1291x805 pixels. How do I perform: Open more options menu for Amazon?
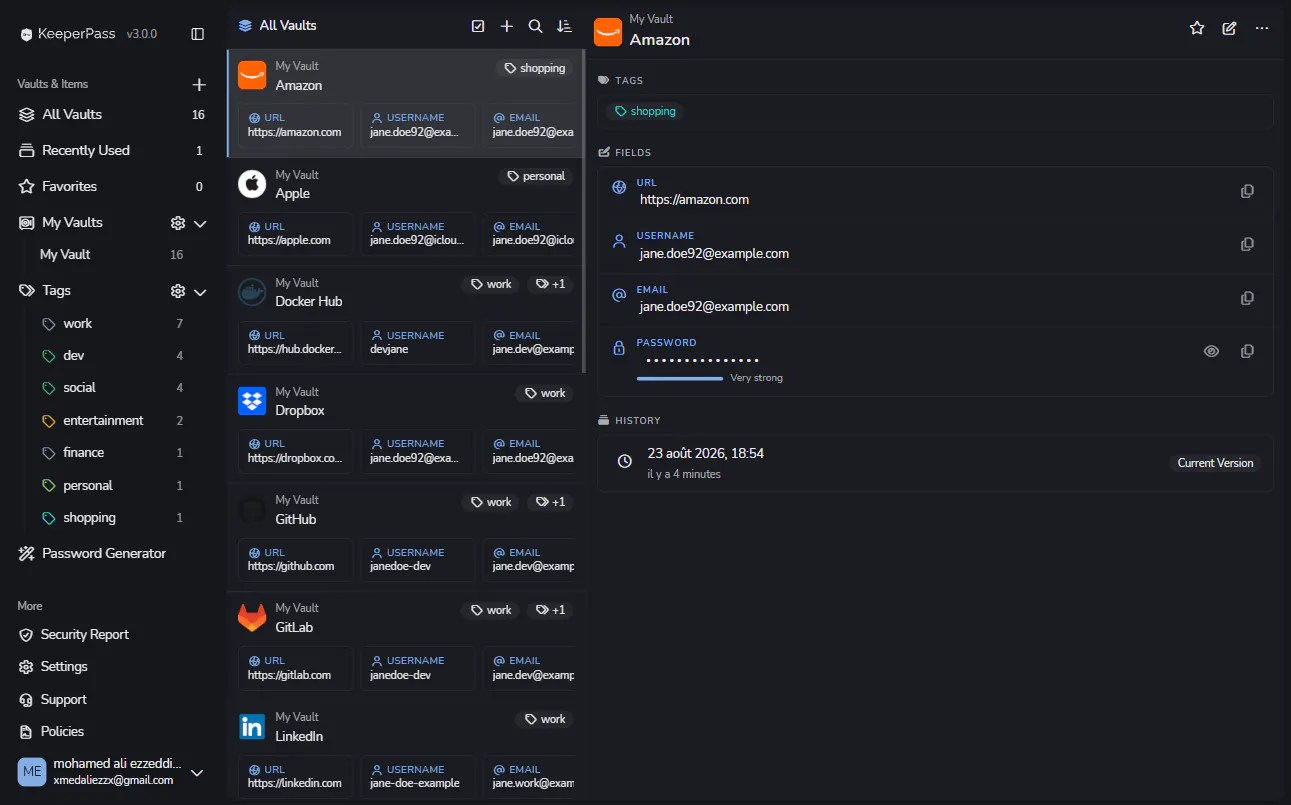(x=1262, y=28)
